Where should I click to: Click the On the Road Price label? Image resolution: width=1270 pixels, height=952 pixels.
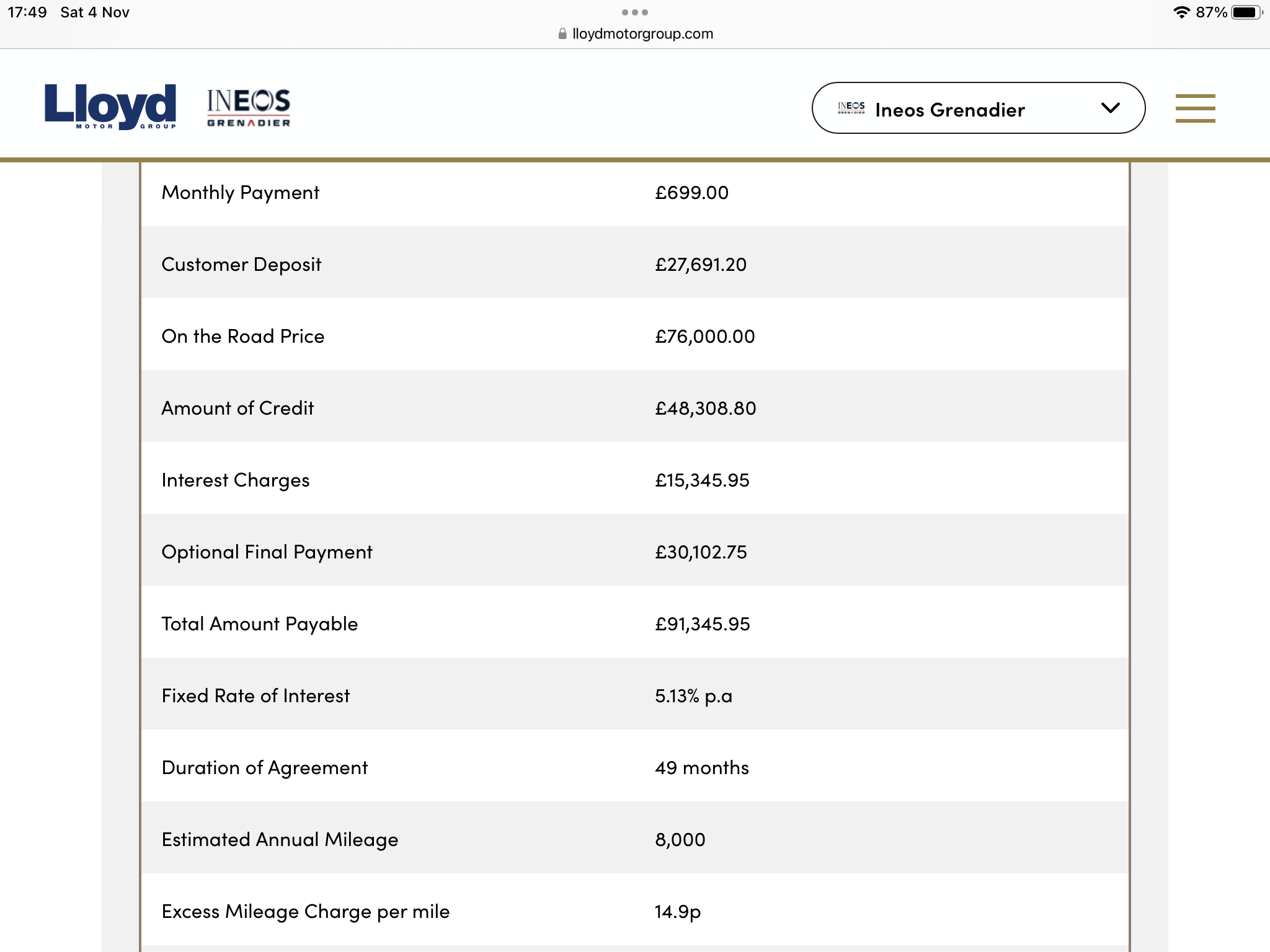pos(243,337)
